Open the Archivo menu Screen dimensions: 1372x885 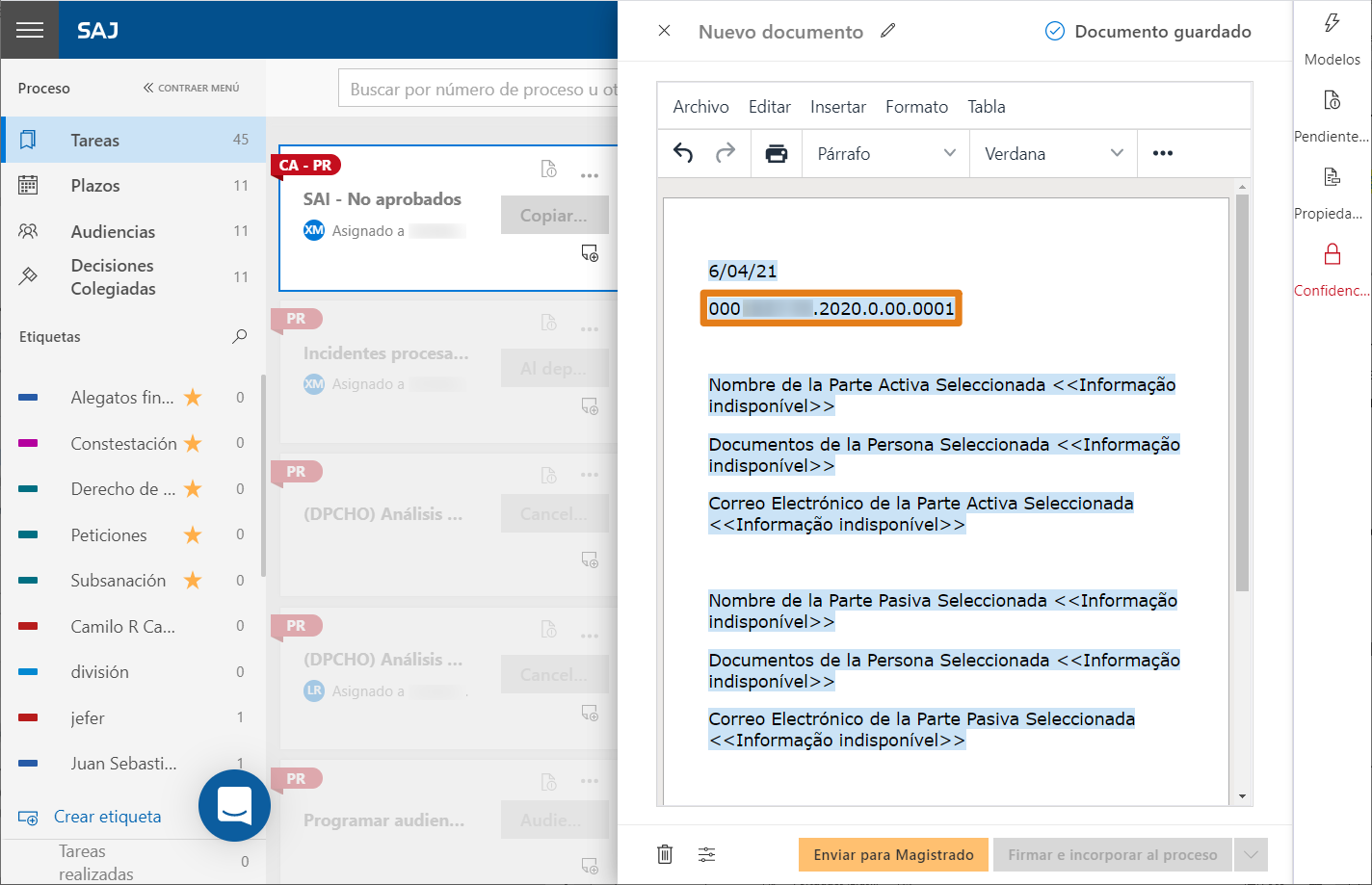coord(700,107)
